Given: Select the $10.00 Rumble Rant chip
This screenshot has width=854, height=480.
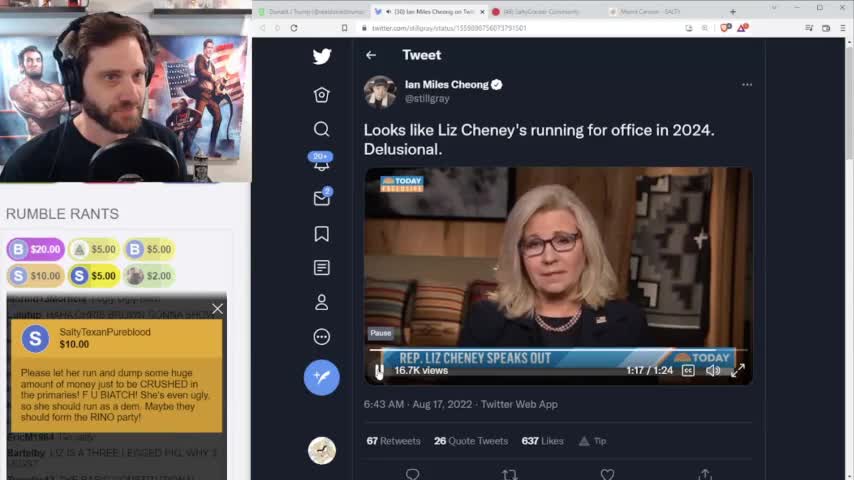Looking at the screenshot, I should 35,276.
